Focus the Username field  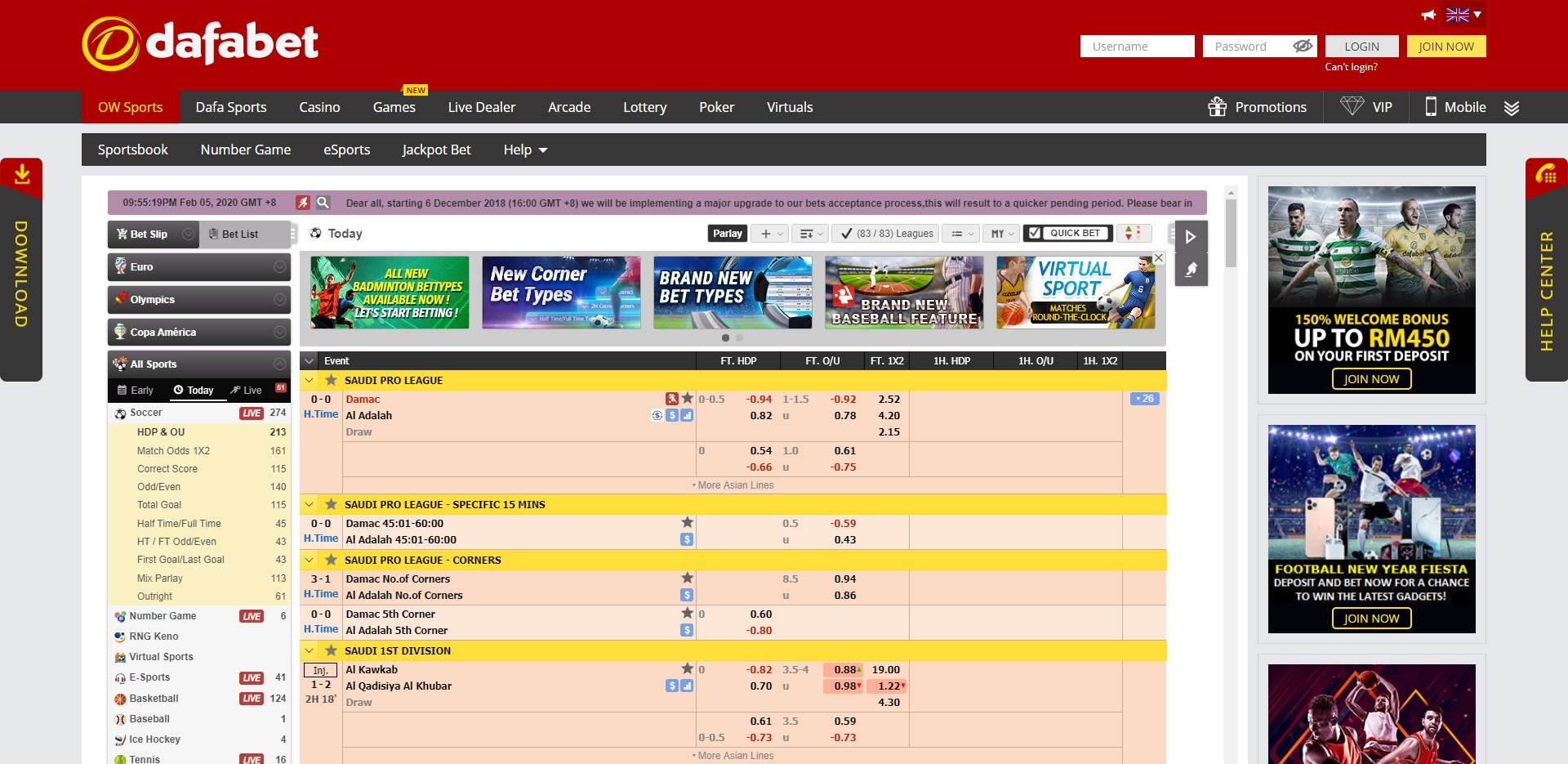click(x=1137, y=46)
